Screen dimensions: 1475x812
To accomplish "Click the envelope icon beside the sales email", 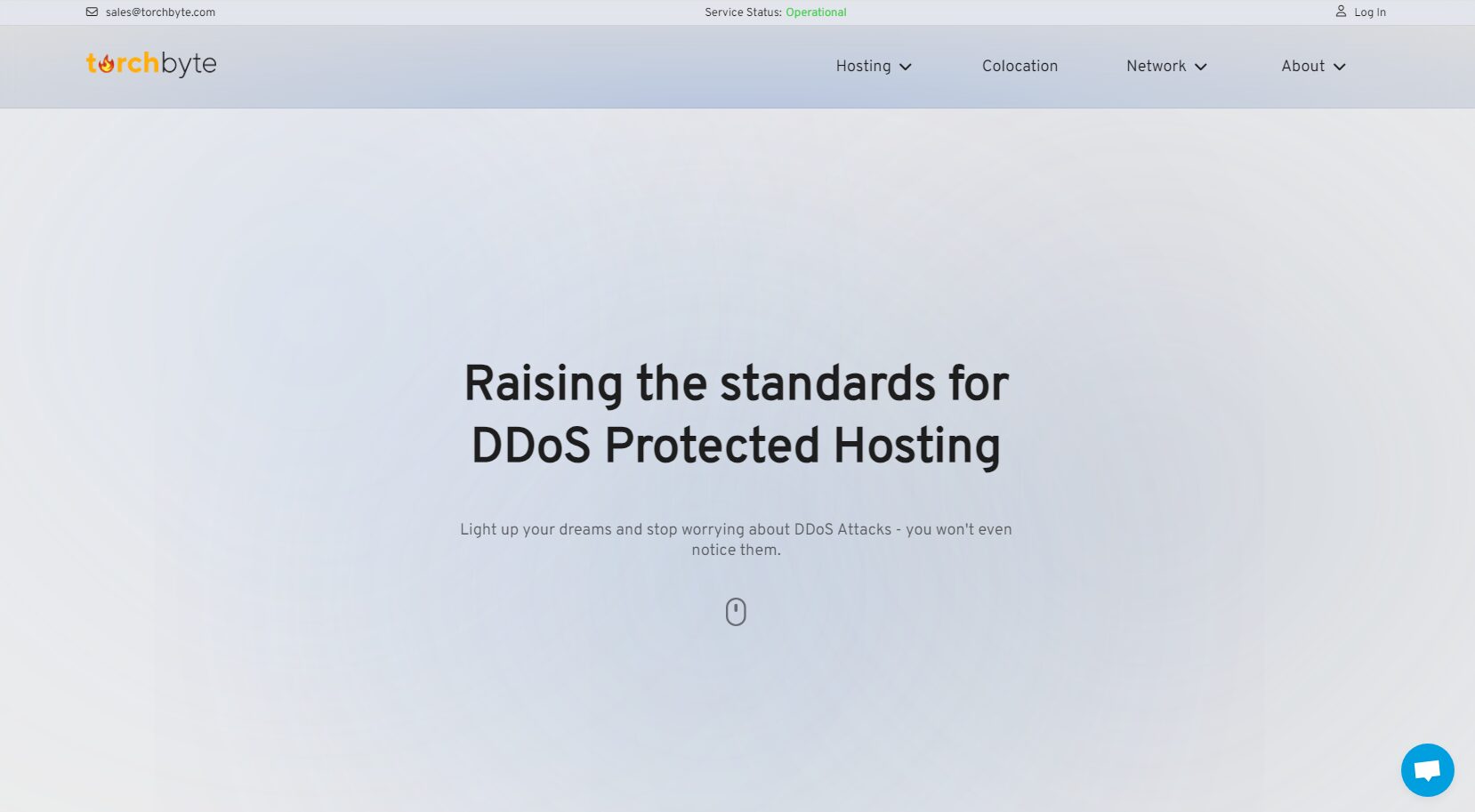I will (92, 12).
